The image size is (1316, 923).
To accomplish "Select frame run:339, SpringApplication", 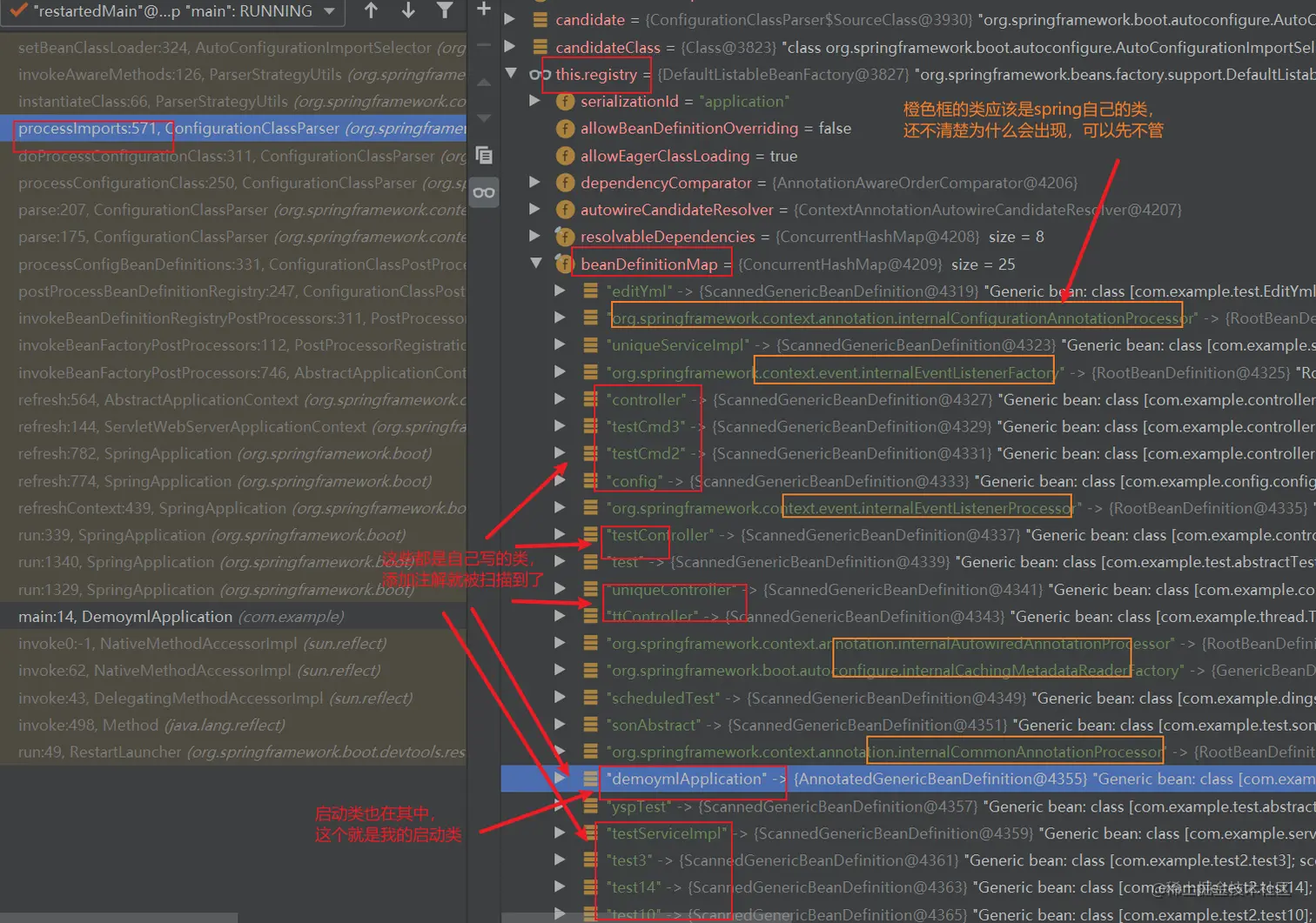I will coord(233,535).
